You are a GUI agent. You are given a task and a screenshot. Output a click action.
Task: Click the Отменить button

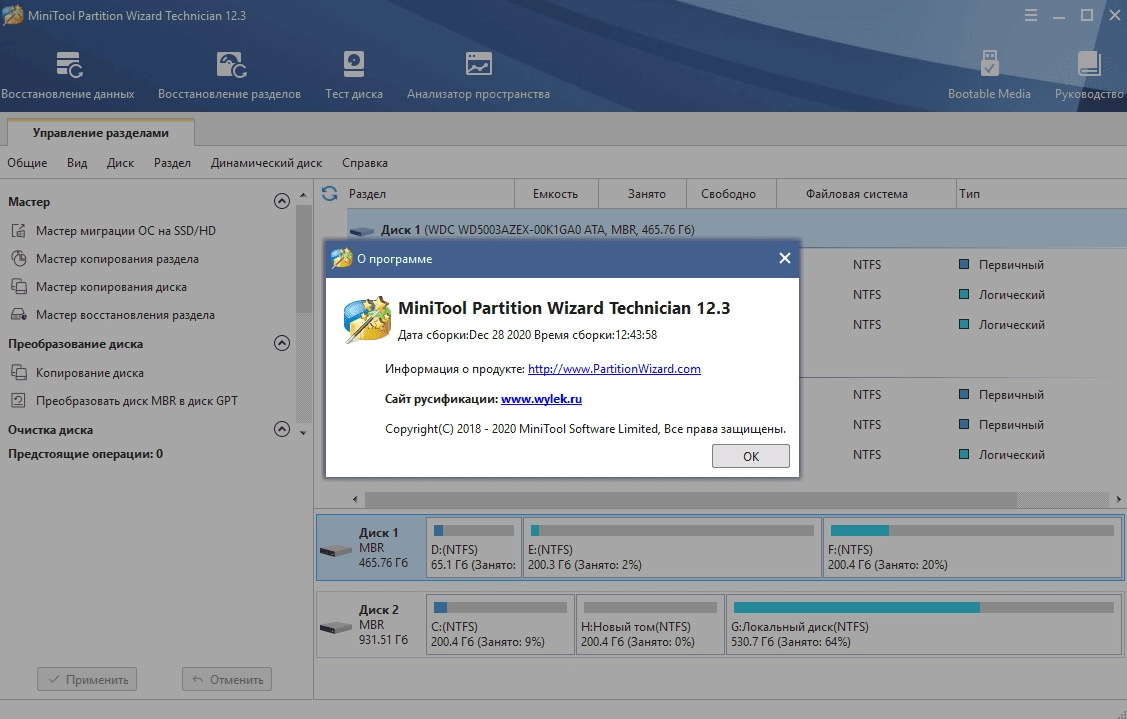tap(226, 679)
